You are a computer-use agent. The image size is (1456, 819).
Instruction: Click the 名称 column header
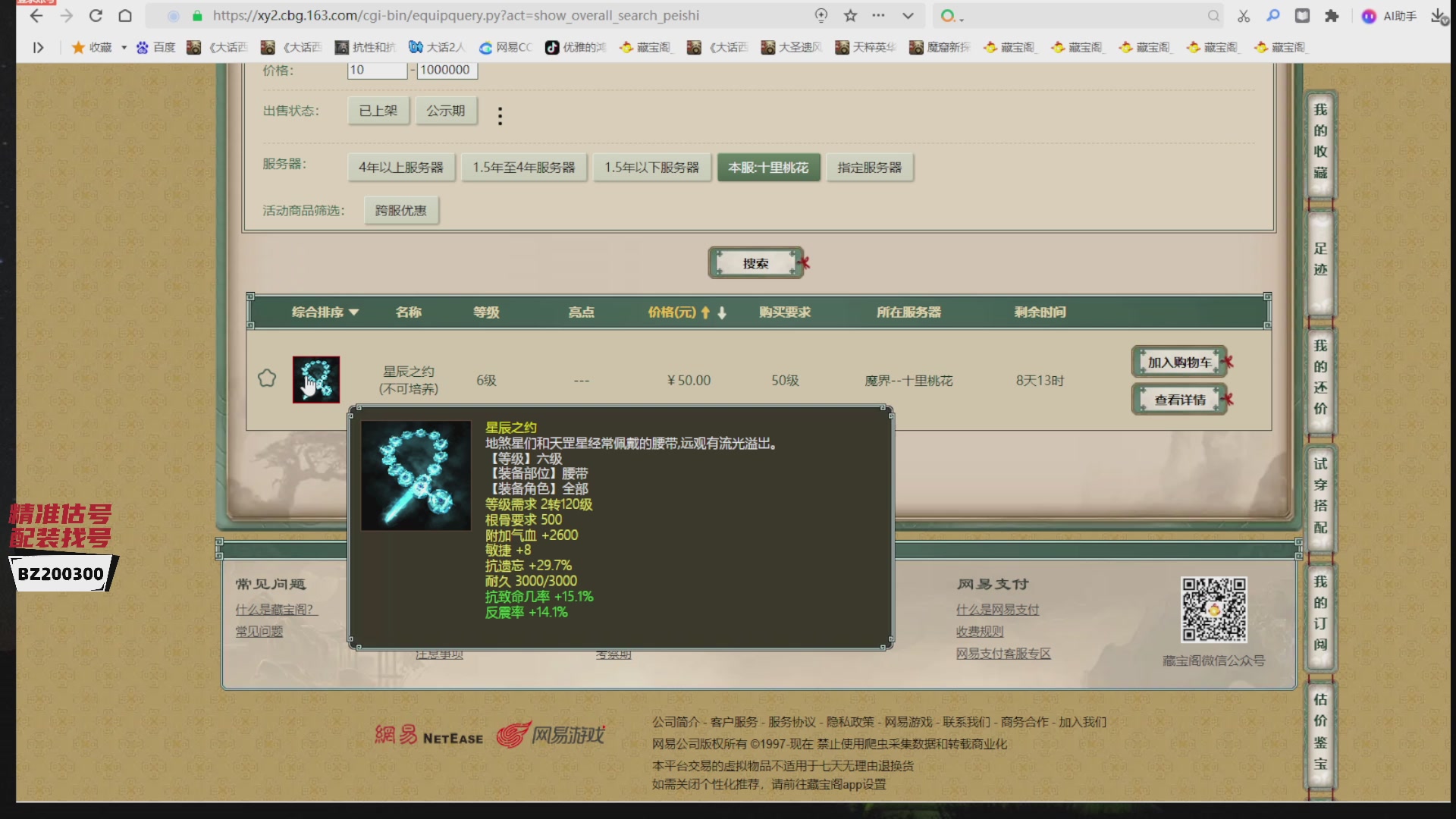(409, 312)
